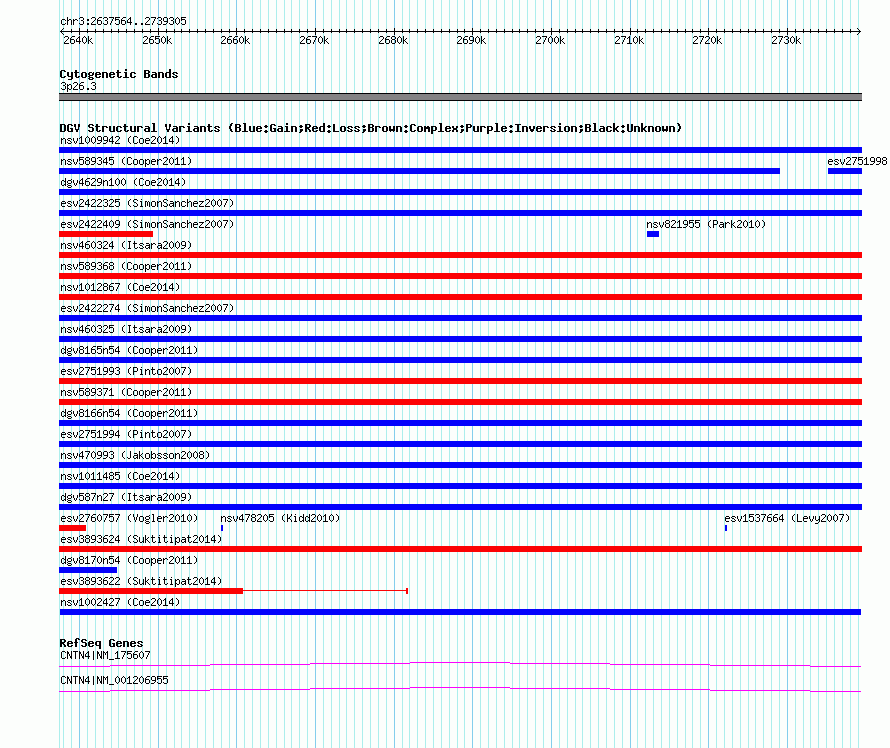Open the nsv589368 (Cooper2011) label

126,266
